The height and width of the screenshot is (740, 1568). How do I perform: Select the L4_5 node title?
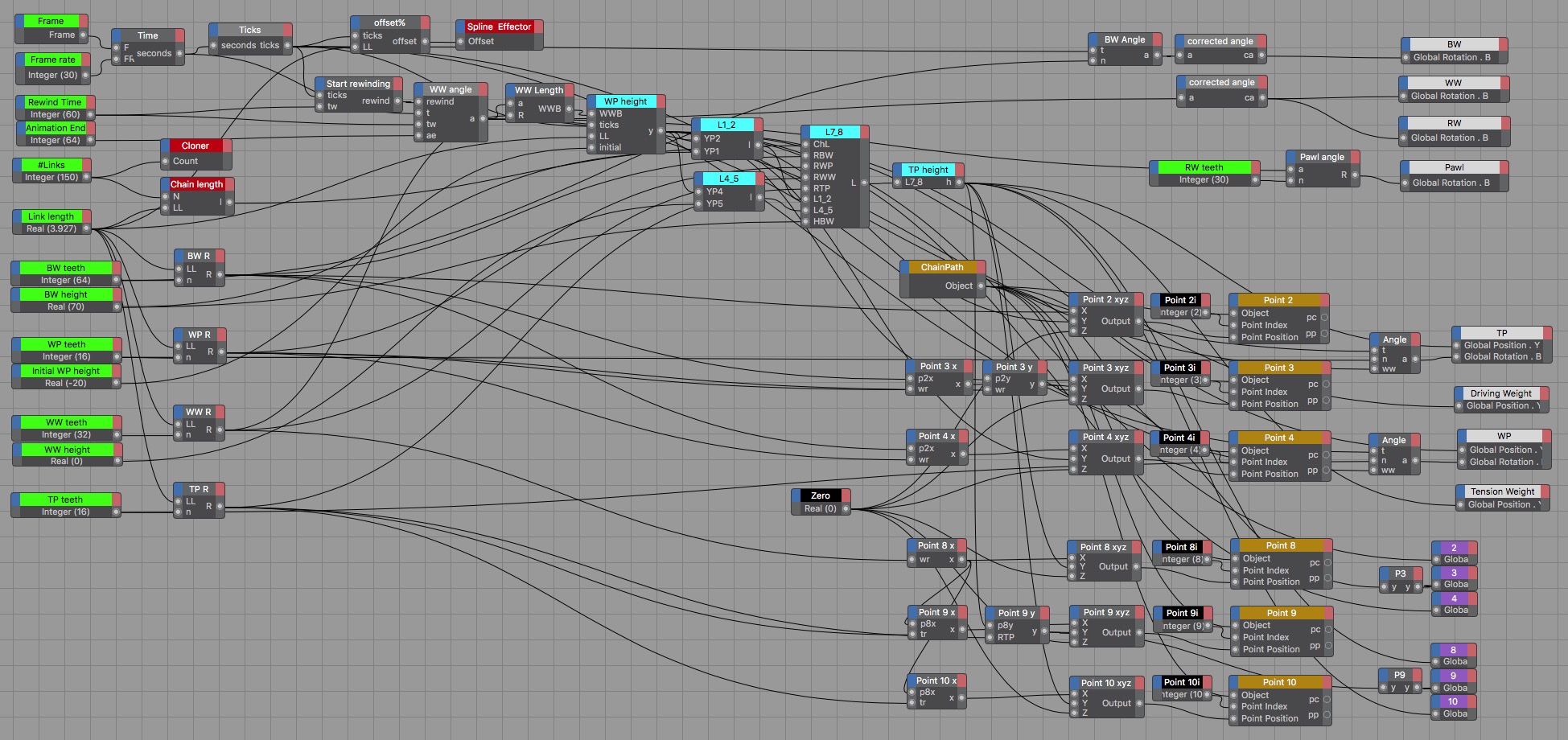[x=728, y=179]
